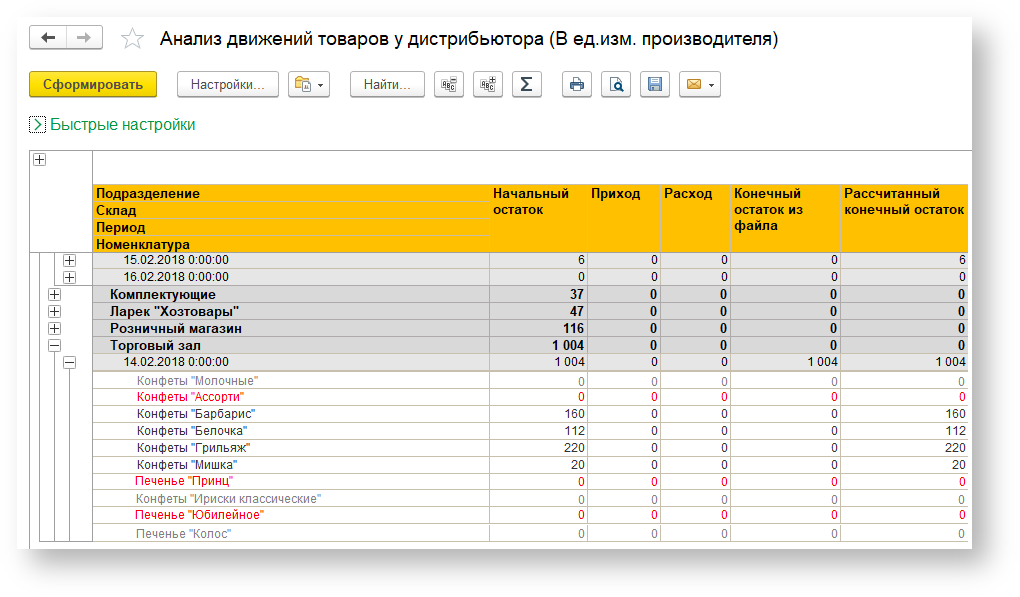This screenshot has width=1020, height=597.
Task: Select Ларек "Хозтовары" row label
Action: 174,312
